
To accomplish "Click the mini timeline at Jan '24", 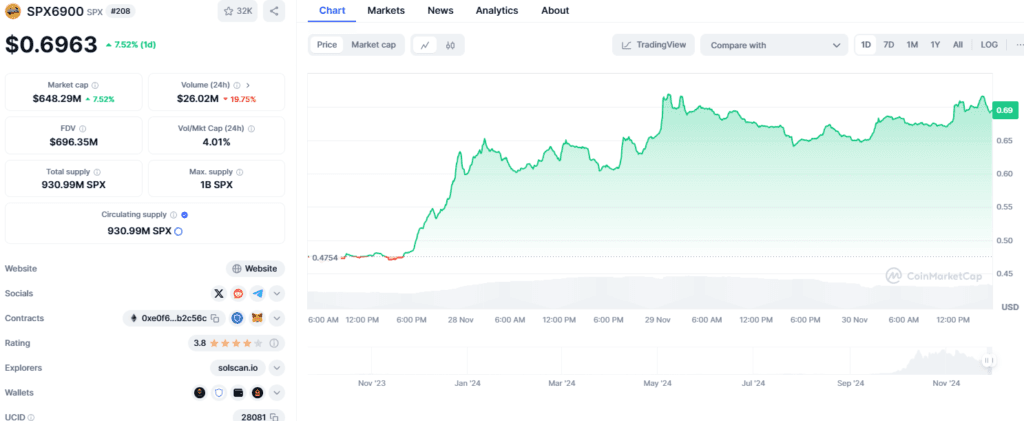I will (x=467, y=384).
